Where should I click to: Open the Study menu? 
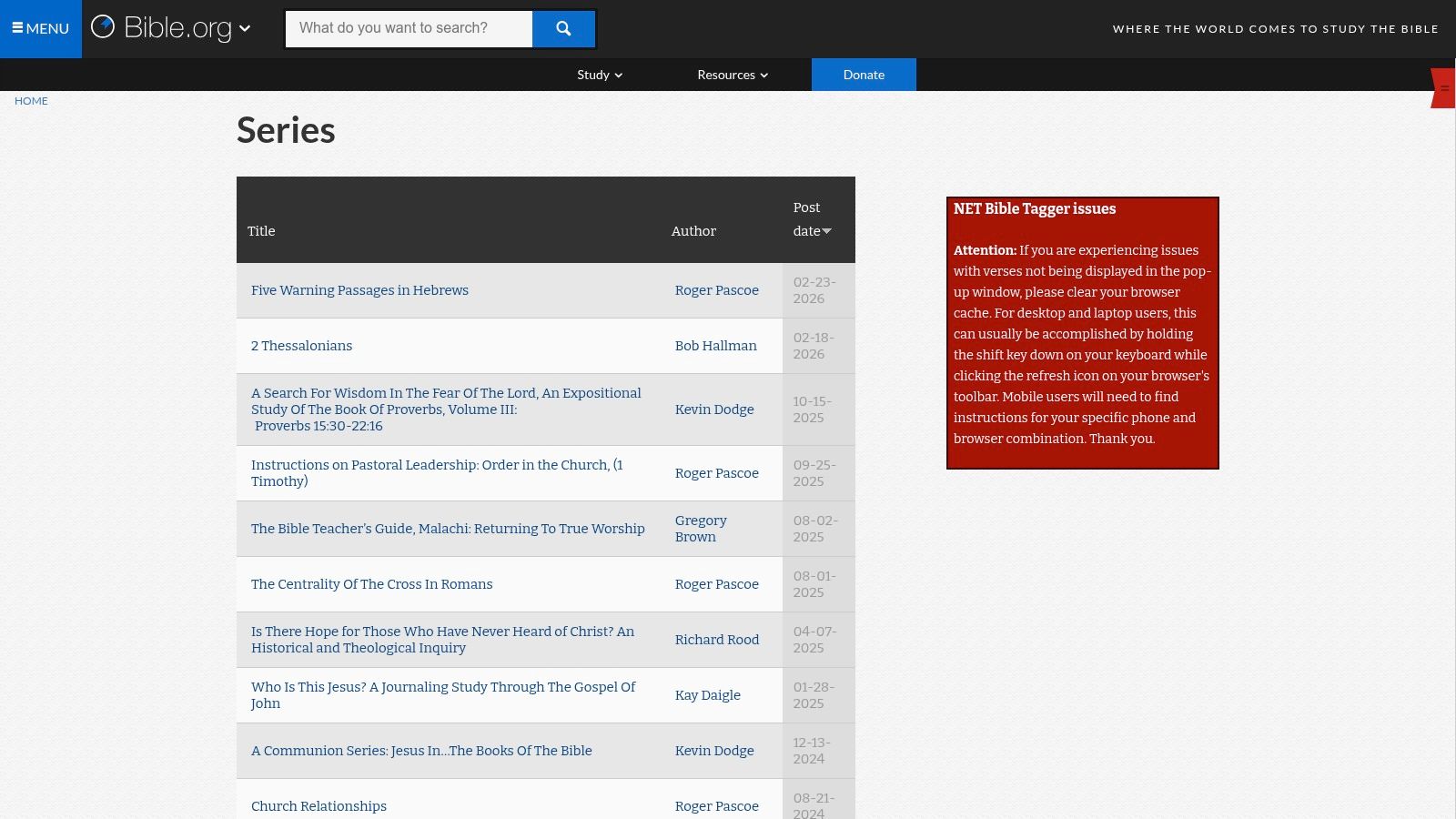tap(592, 75)
